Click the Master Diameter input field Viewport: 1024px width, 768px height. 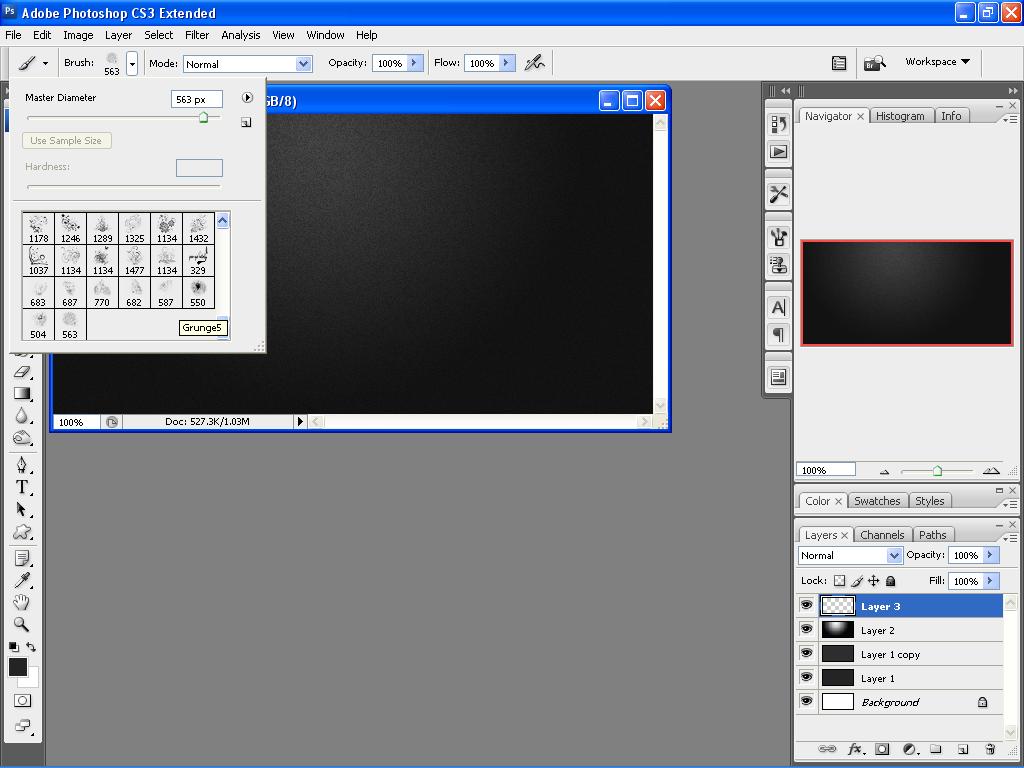(x=196, y=99)
